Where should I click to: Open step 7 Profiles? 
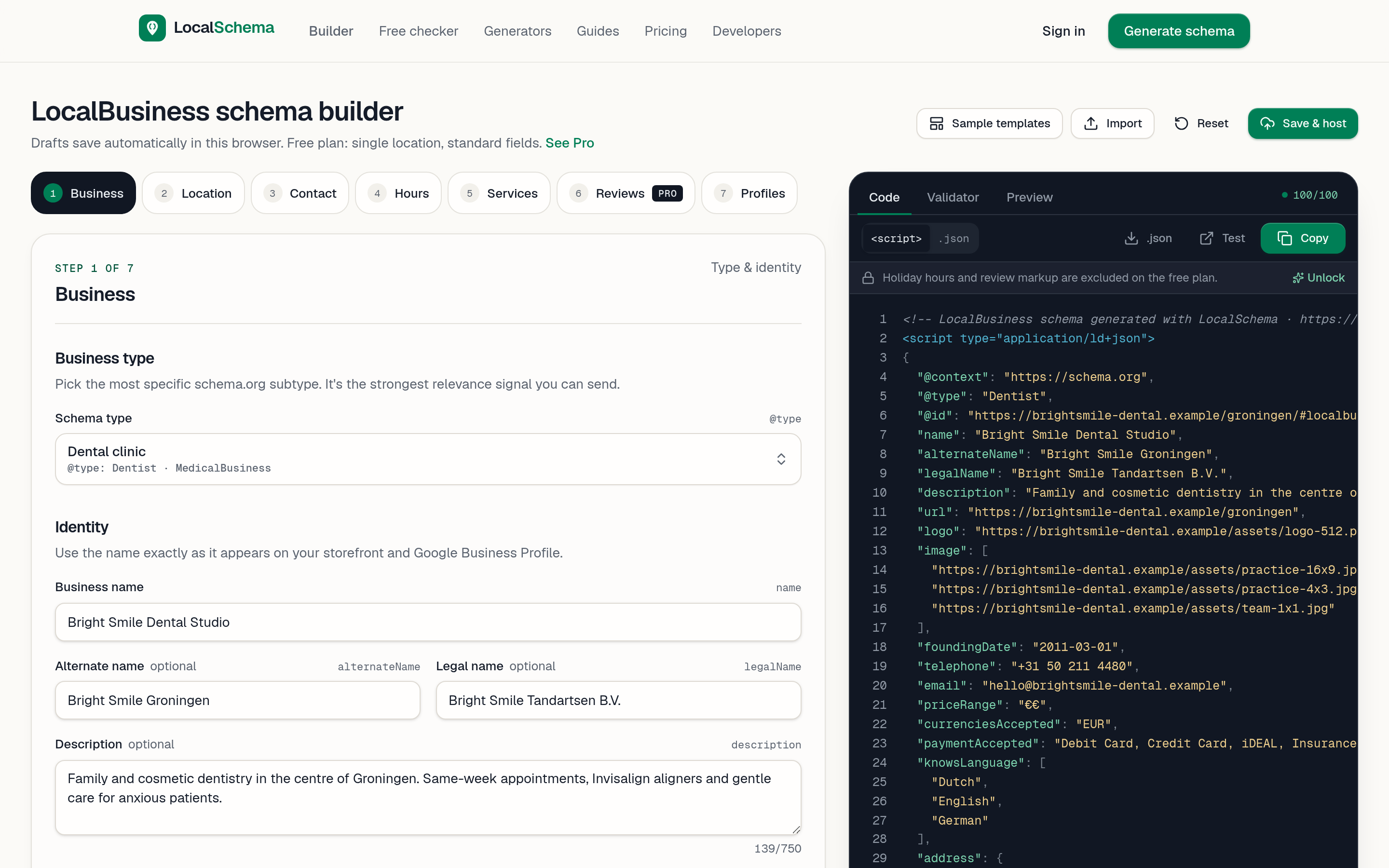point(749,193)
